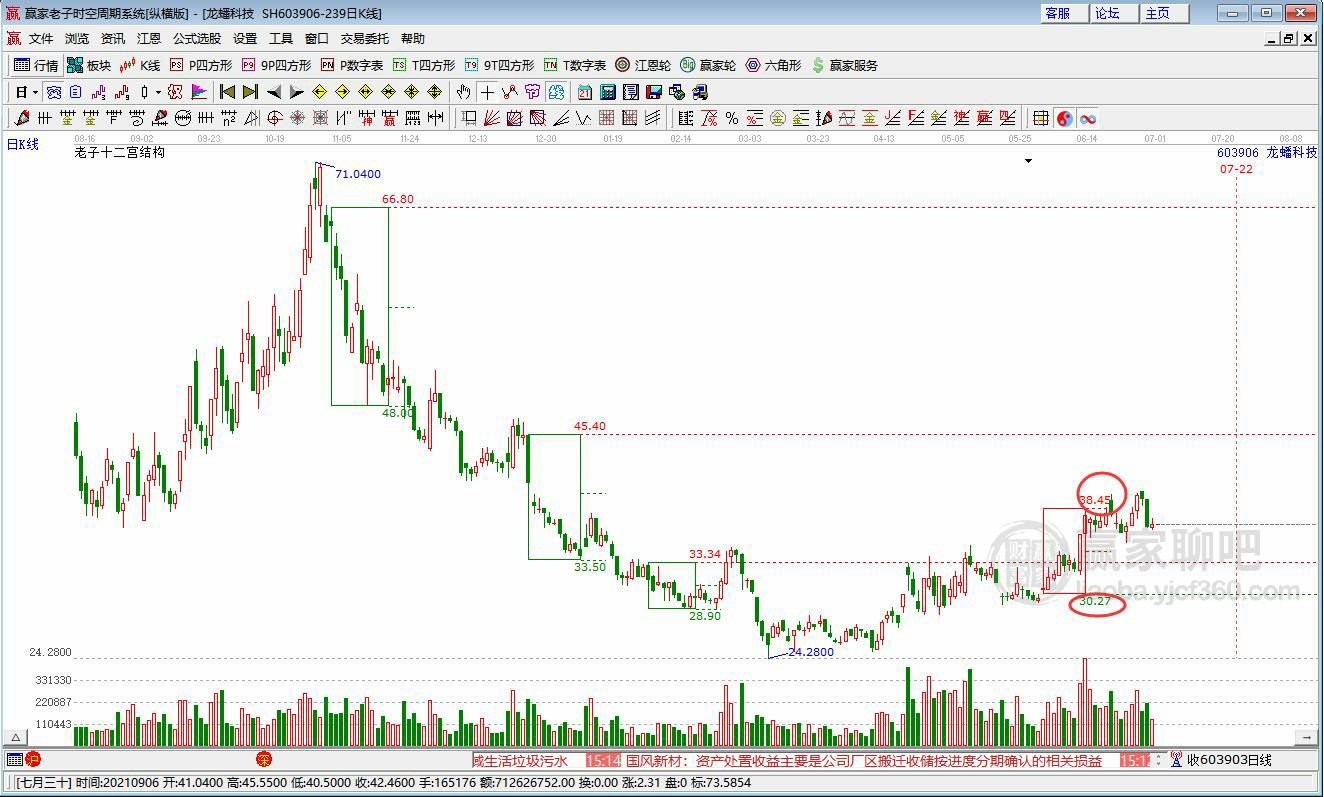This screenshot has width=1324, height=797.
Task: Click the black left arrow step-back icon
Action: (274, 92)
